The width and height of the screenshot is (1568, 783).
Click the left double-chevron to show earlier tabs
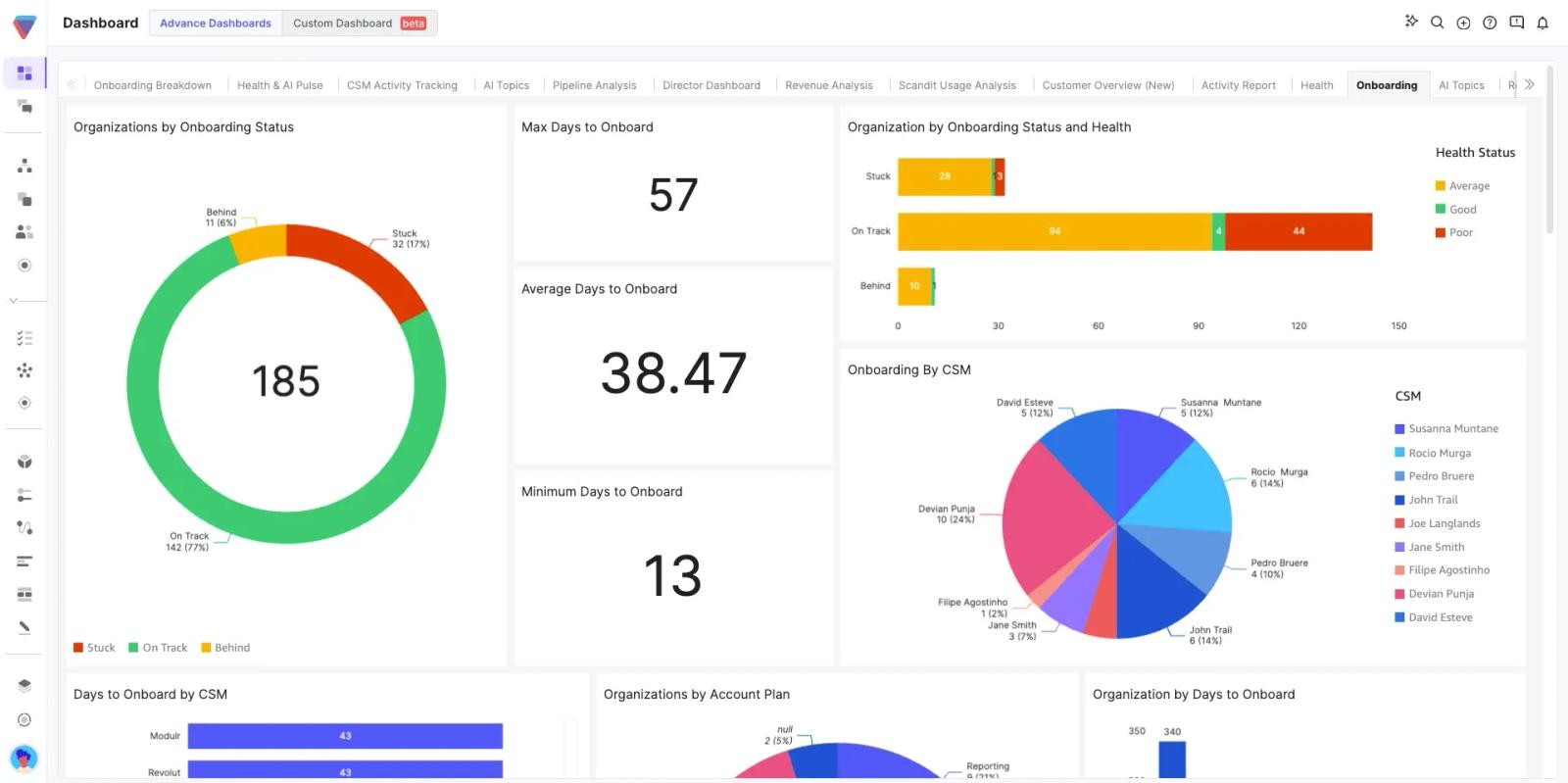[x=72, y=85]
